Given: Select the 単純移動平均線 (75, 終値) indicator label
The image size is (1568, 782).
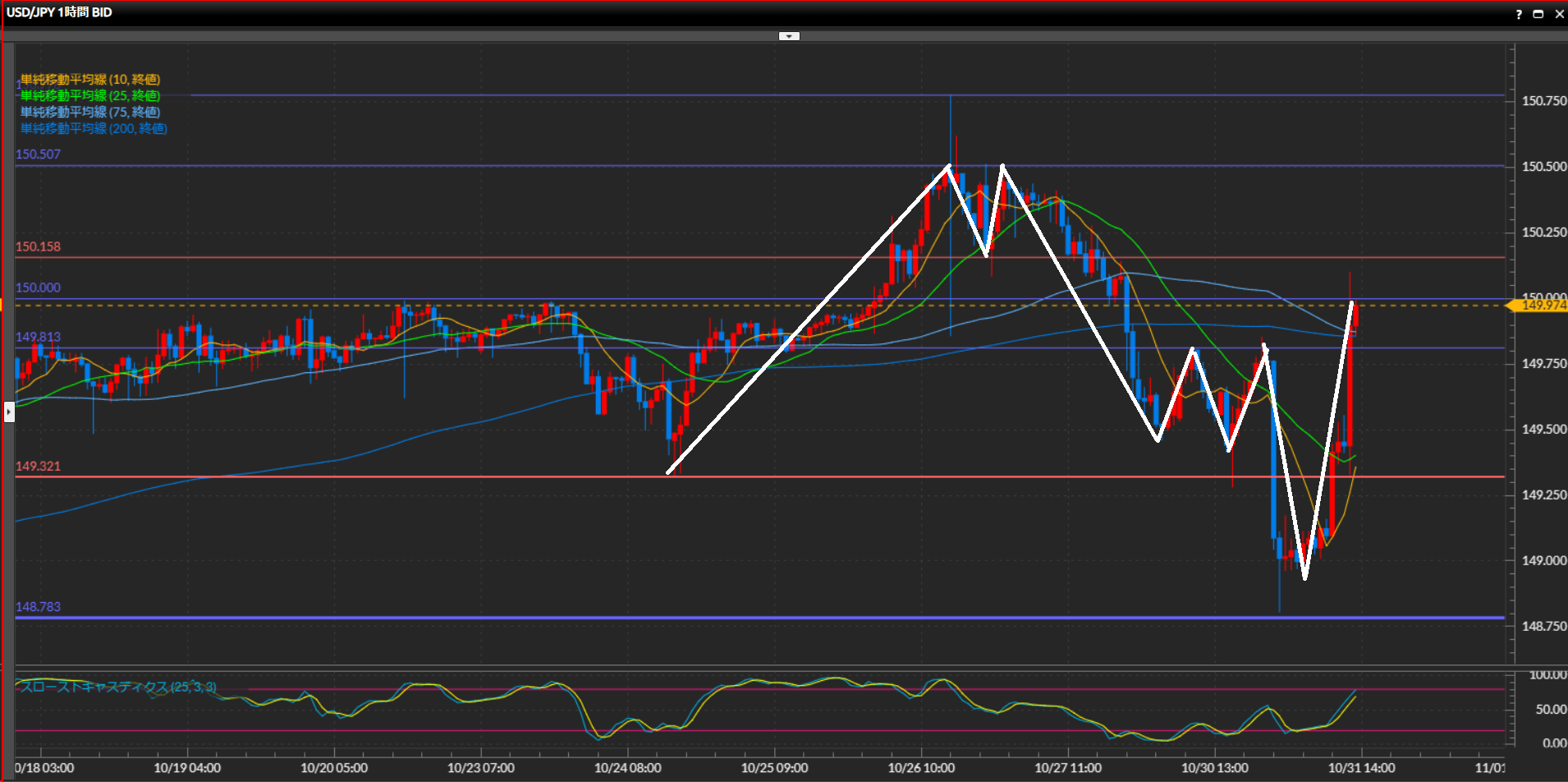Looking at the screenshot, I should click(x=90, y=113).
